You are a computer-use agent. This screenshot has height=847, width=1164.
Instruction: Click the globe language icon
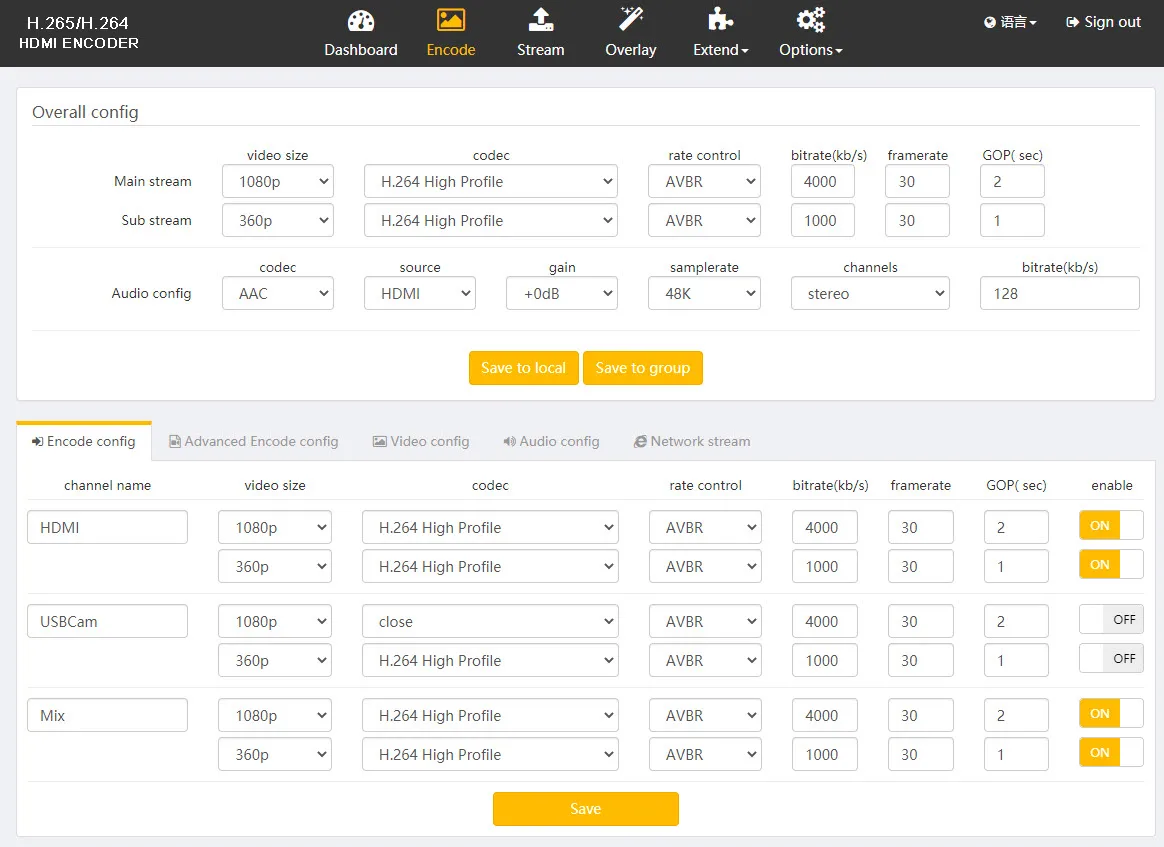990,22
